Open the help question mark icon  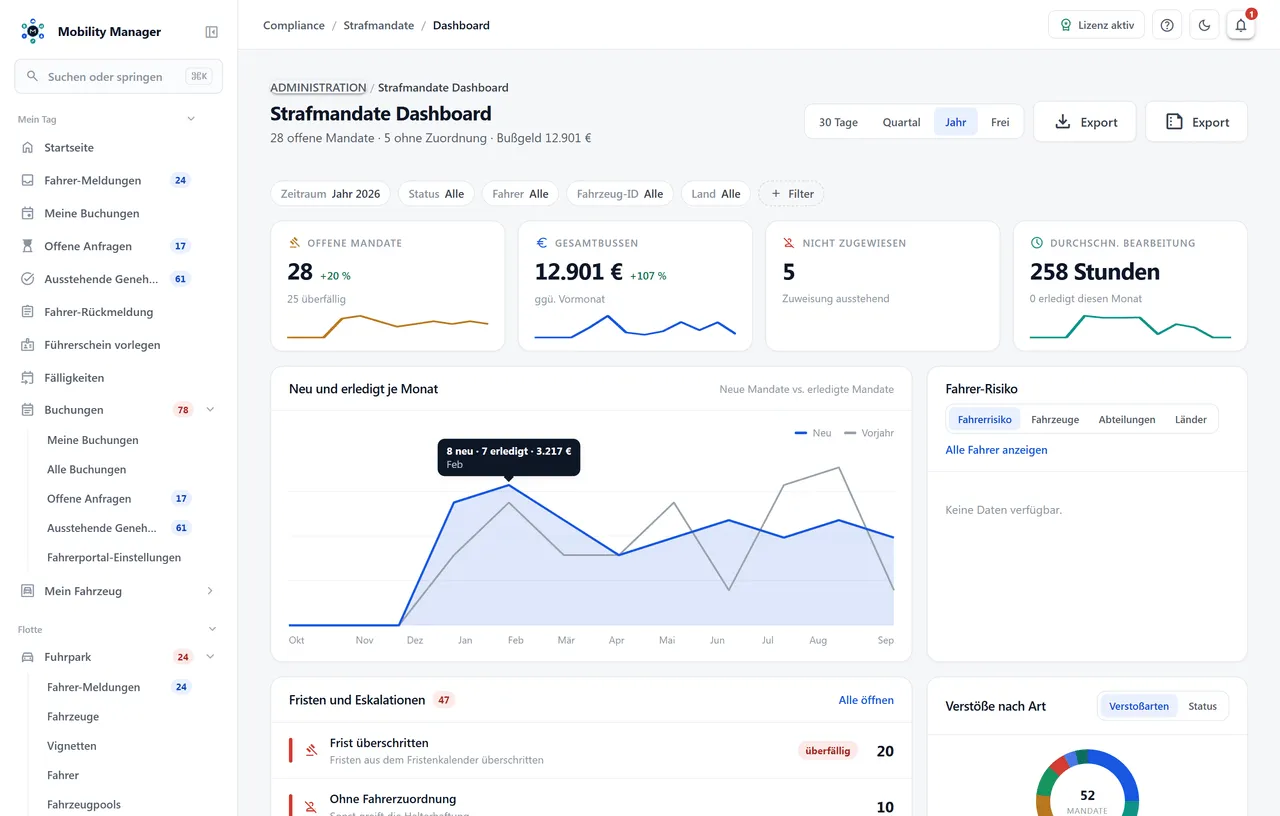(1167, 25)
